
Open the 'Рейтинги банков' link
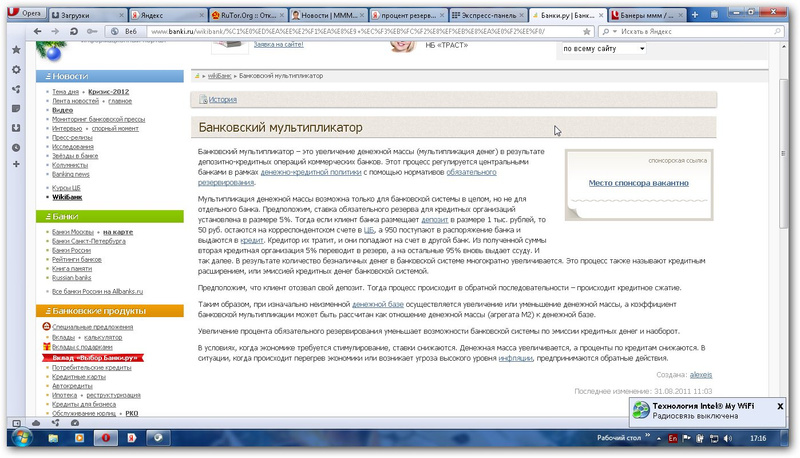pyautogui.click(x=77, y=260)
